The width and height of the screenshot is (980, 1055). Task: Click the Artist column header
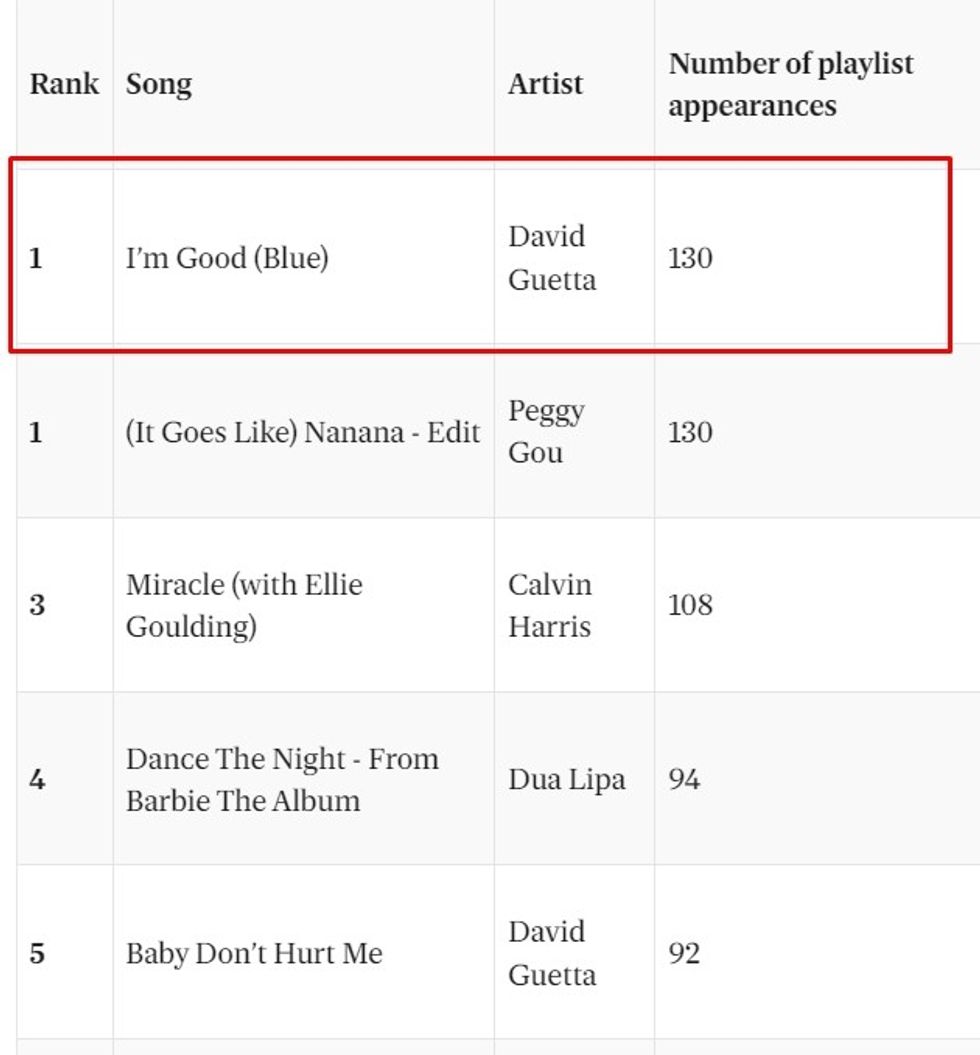(545, 83)
